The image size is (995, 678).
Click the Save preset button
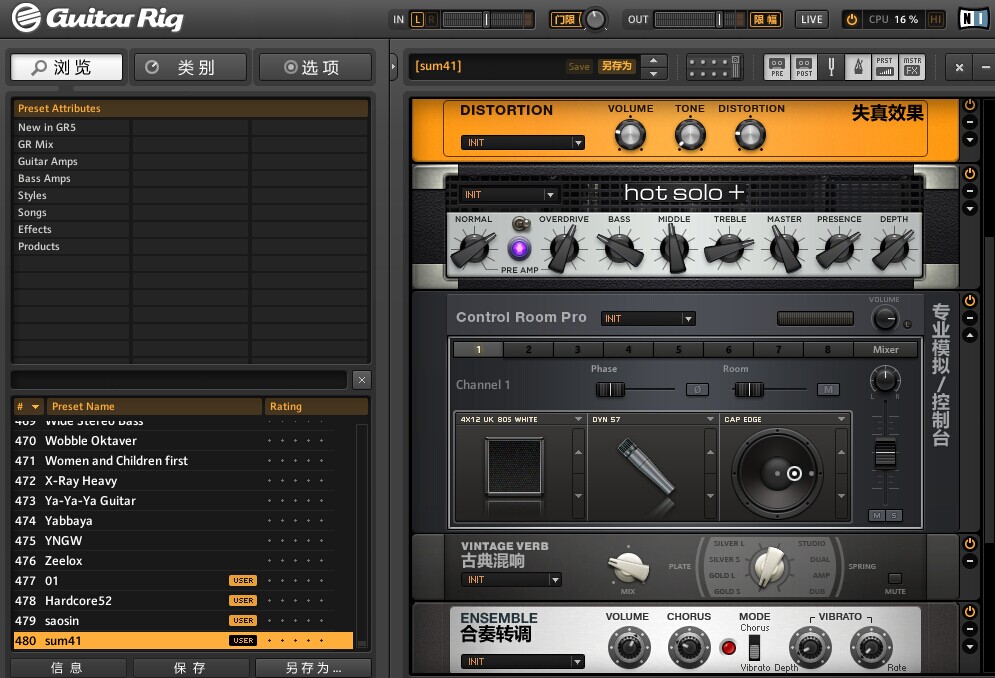[x=579, y=67]
